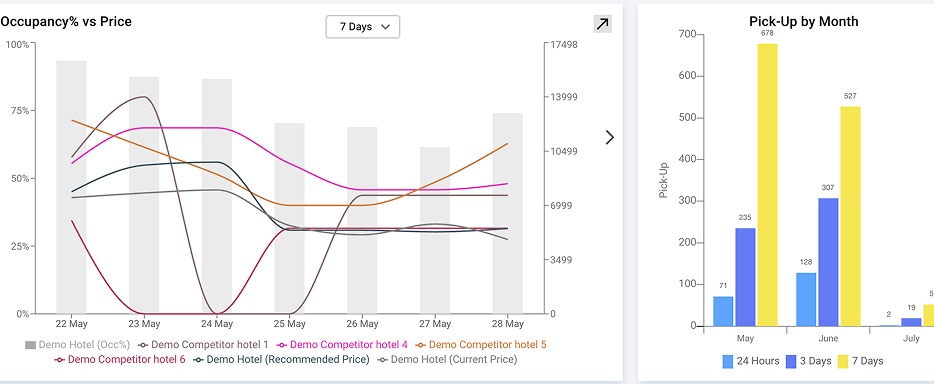Screen dimensions: 934x384
Task: Hide the Demo Competitor hotel 4 series
Action: tap(343, 345)
